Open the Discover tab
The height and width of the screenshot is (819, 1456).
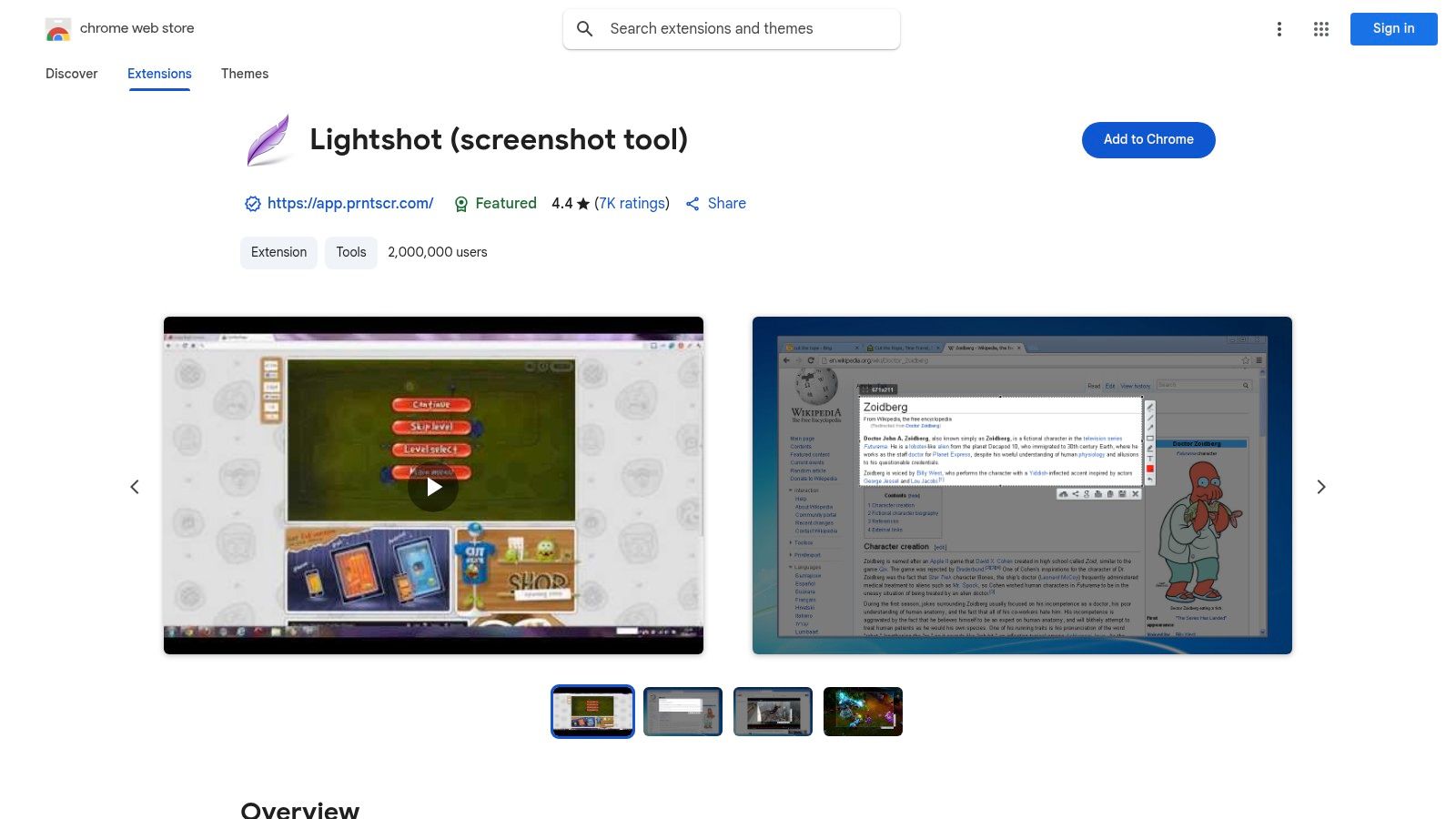tap(71, 74)
